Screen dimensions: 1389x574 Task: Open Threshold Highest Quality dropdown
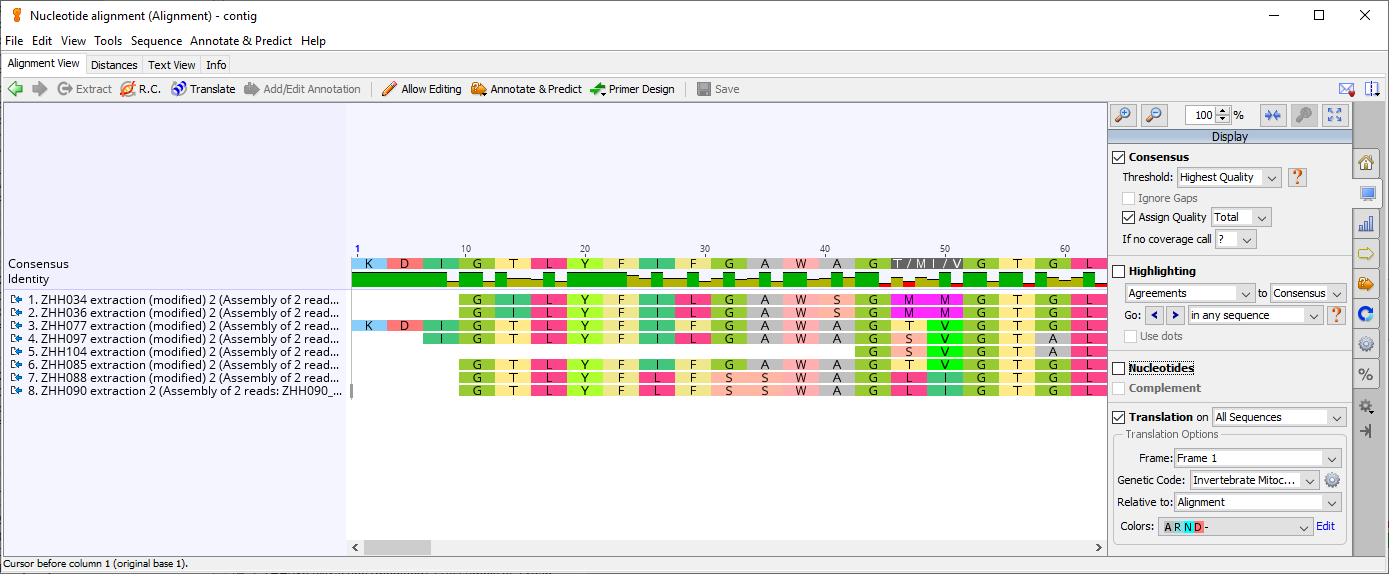(1229, 177)
